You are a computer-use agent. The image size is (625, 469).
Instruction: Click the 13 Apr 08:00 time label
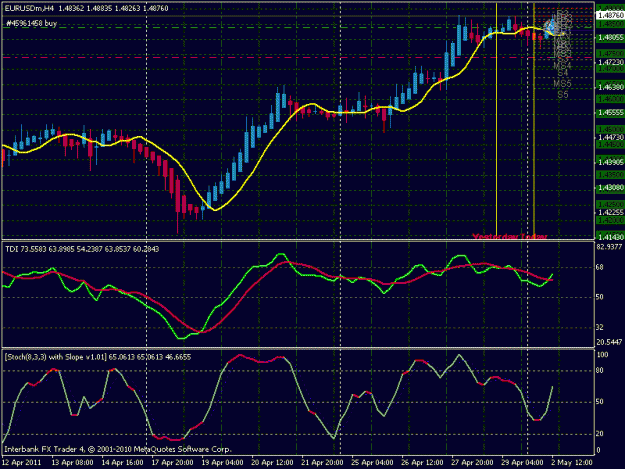pos(72,463)
